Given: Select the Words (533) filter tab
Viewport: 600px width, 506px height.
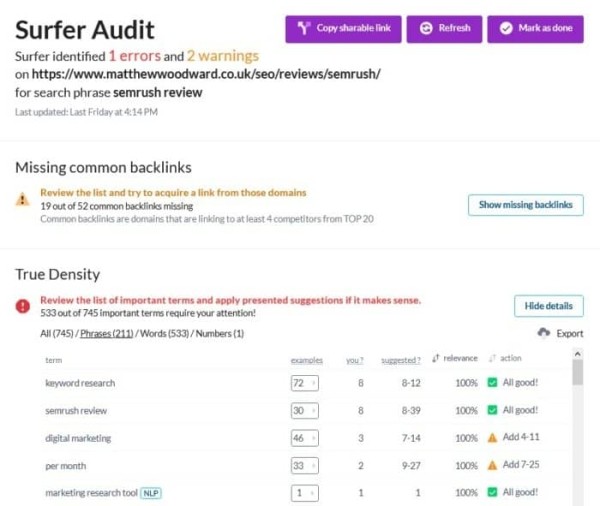Looking at the screenshot, I should [x=167, y=333].
